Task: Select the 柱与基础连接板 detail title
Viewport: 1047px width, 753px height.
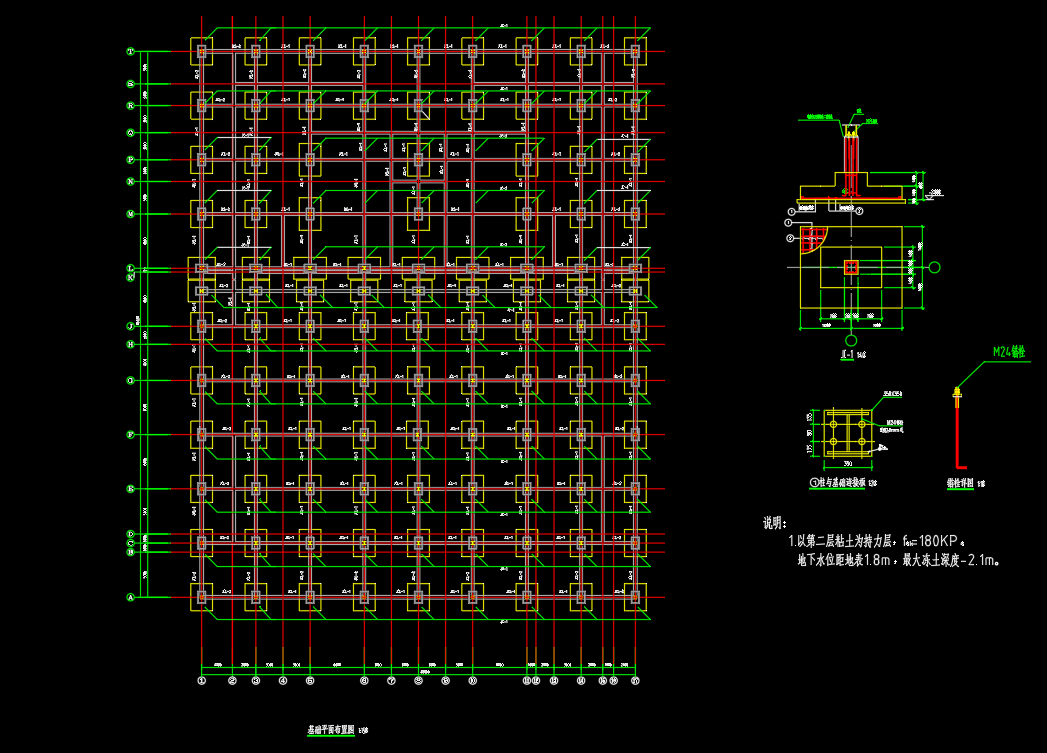Action: [x=838, y=483]
